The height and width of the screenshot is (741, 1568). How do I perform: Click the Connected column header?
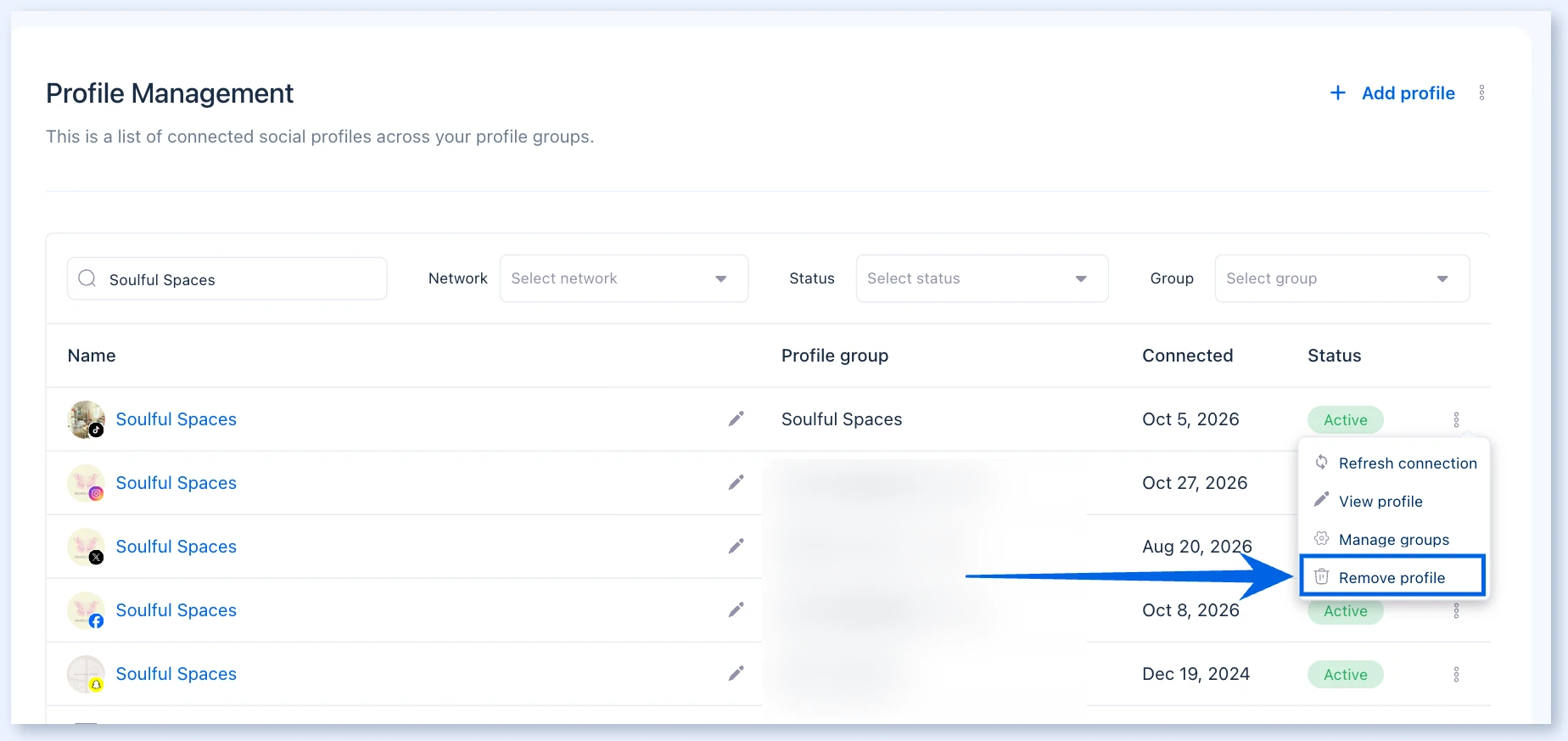(1187, 356)
